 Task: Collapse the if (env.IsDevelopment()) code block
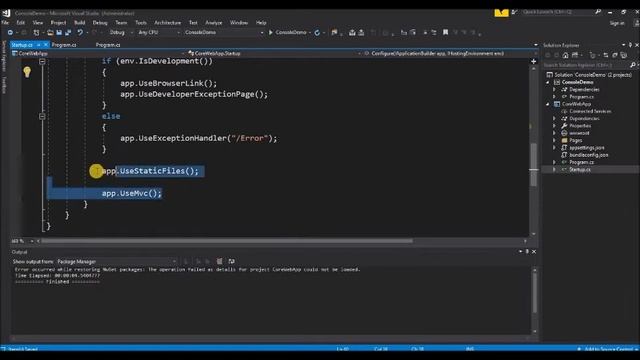point(42,61)
